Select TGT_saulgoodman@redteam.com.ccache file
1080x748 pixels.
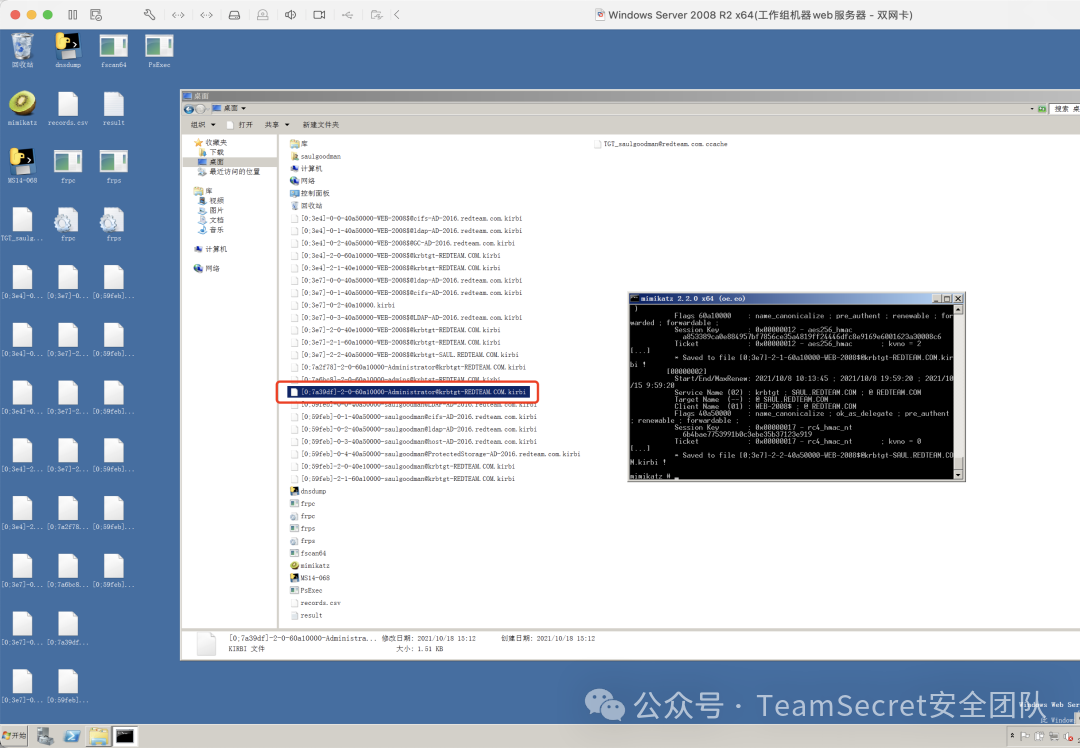point(661,144)
